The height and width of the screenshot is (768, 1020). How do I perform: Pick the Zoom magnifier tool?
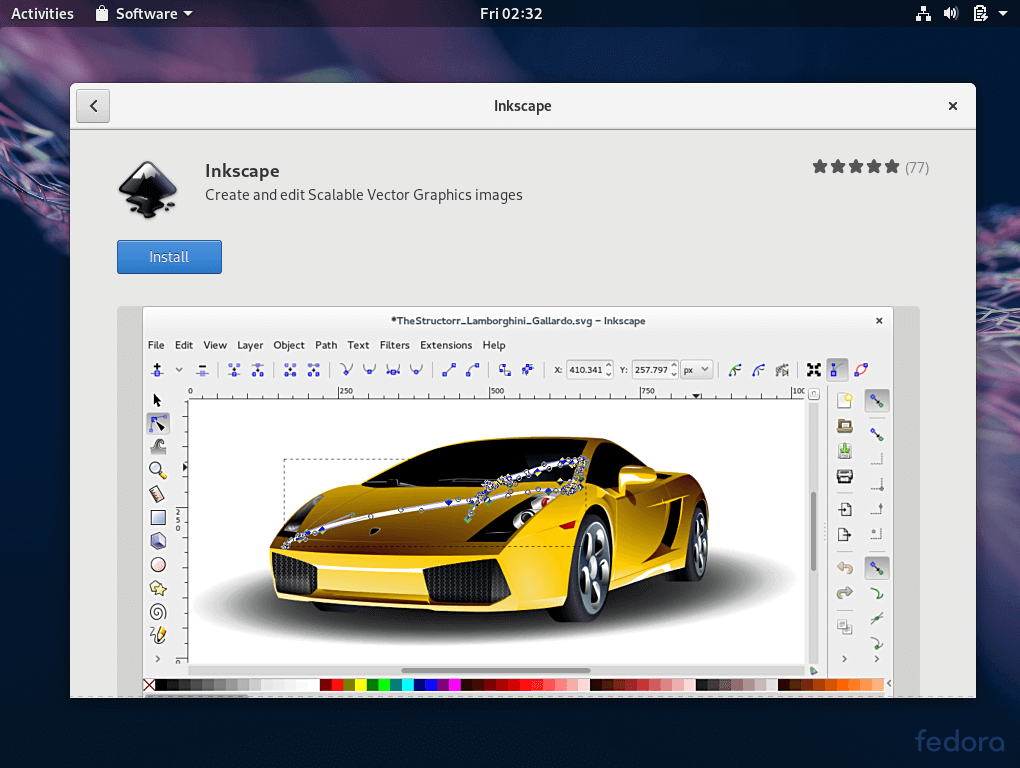pyautogui.click(x=157, y=470)
